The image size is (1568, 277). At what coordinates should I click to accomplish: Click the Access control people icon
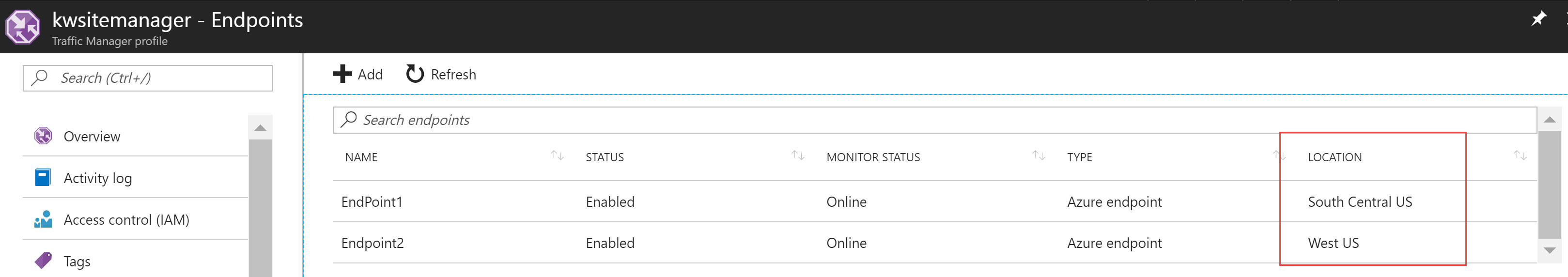pyautogui.click(x=43, y=219)
